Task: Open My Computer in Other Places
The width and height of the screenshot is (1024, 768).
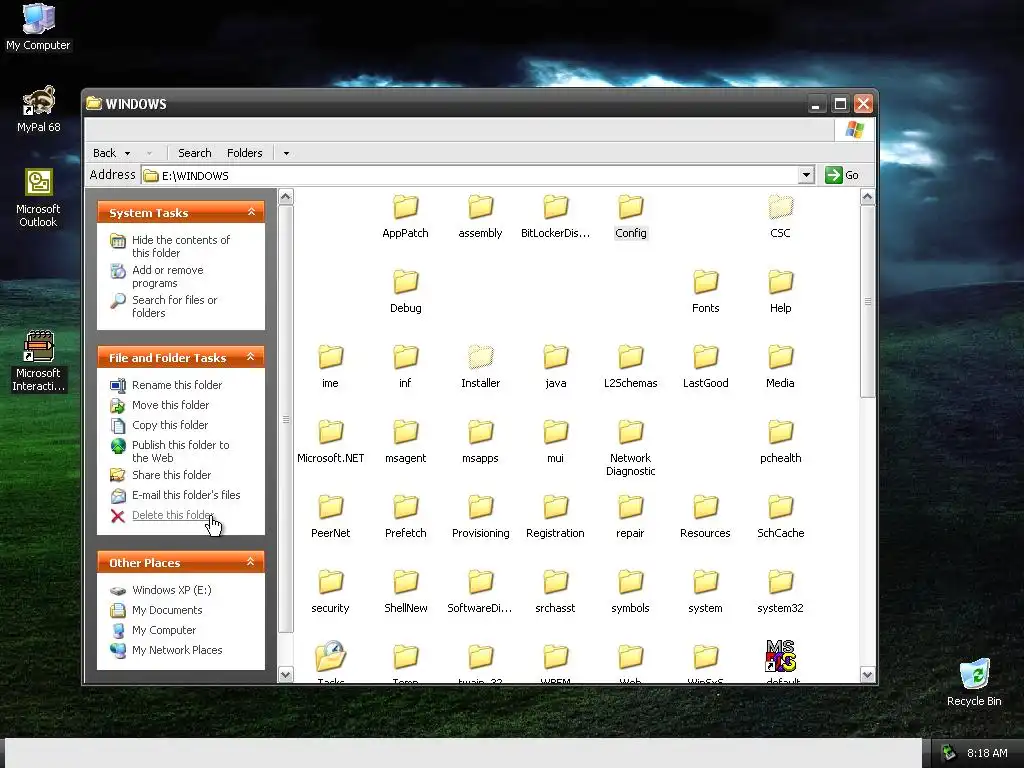Action: 164,630
